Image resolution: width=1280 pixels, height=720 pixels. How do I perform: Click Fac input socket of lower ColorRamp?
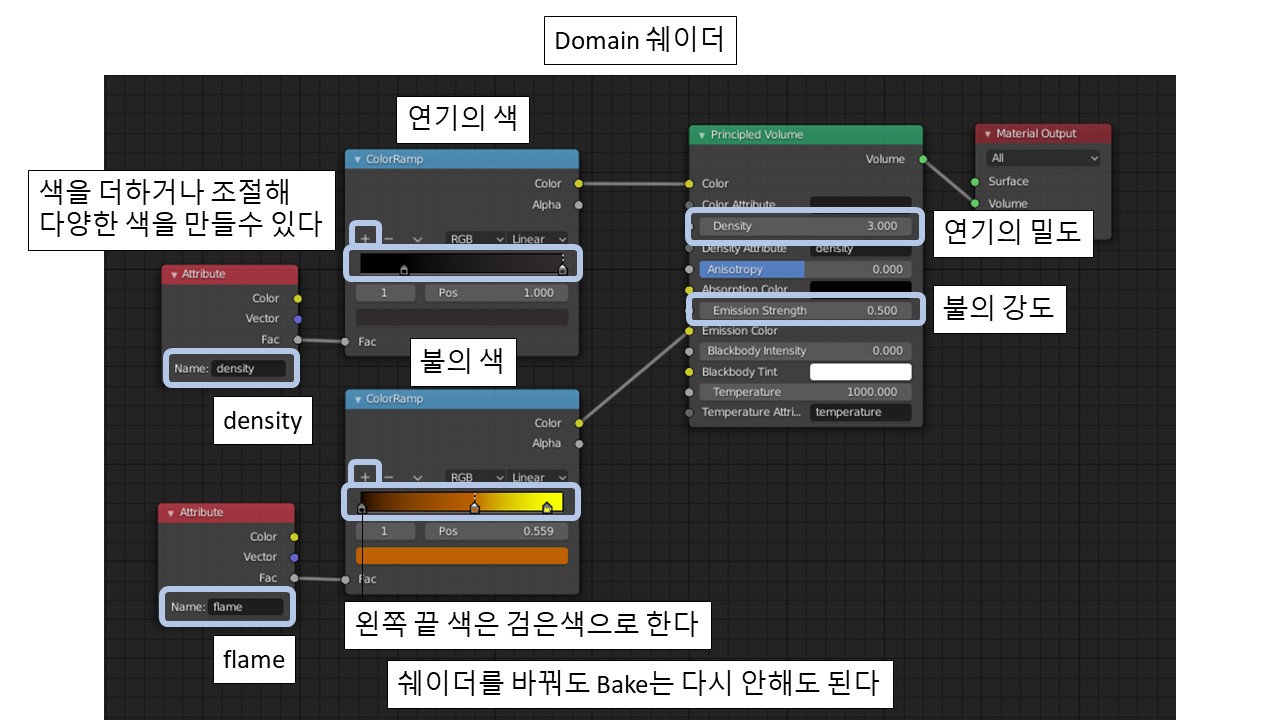[346, 579]
